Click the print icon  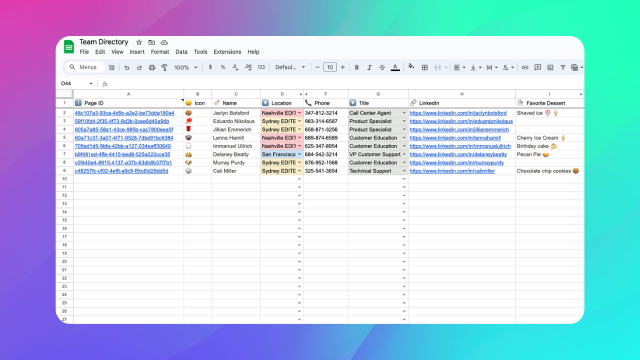152,67
